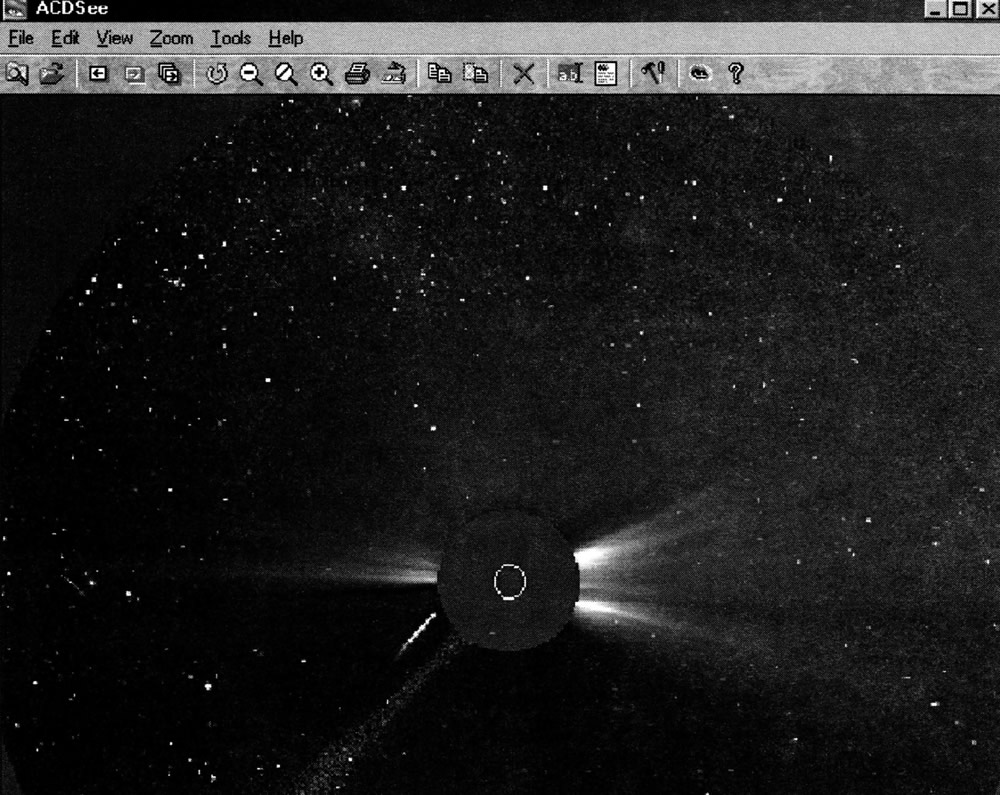Open the Edit menu

(x=65, y=38)
